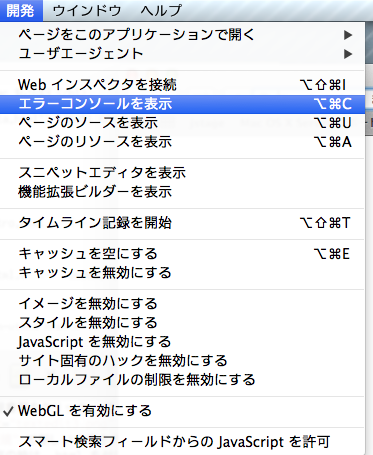Toggle イメージを無効にする

pos(182,304)
